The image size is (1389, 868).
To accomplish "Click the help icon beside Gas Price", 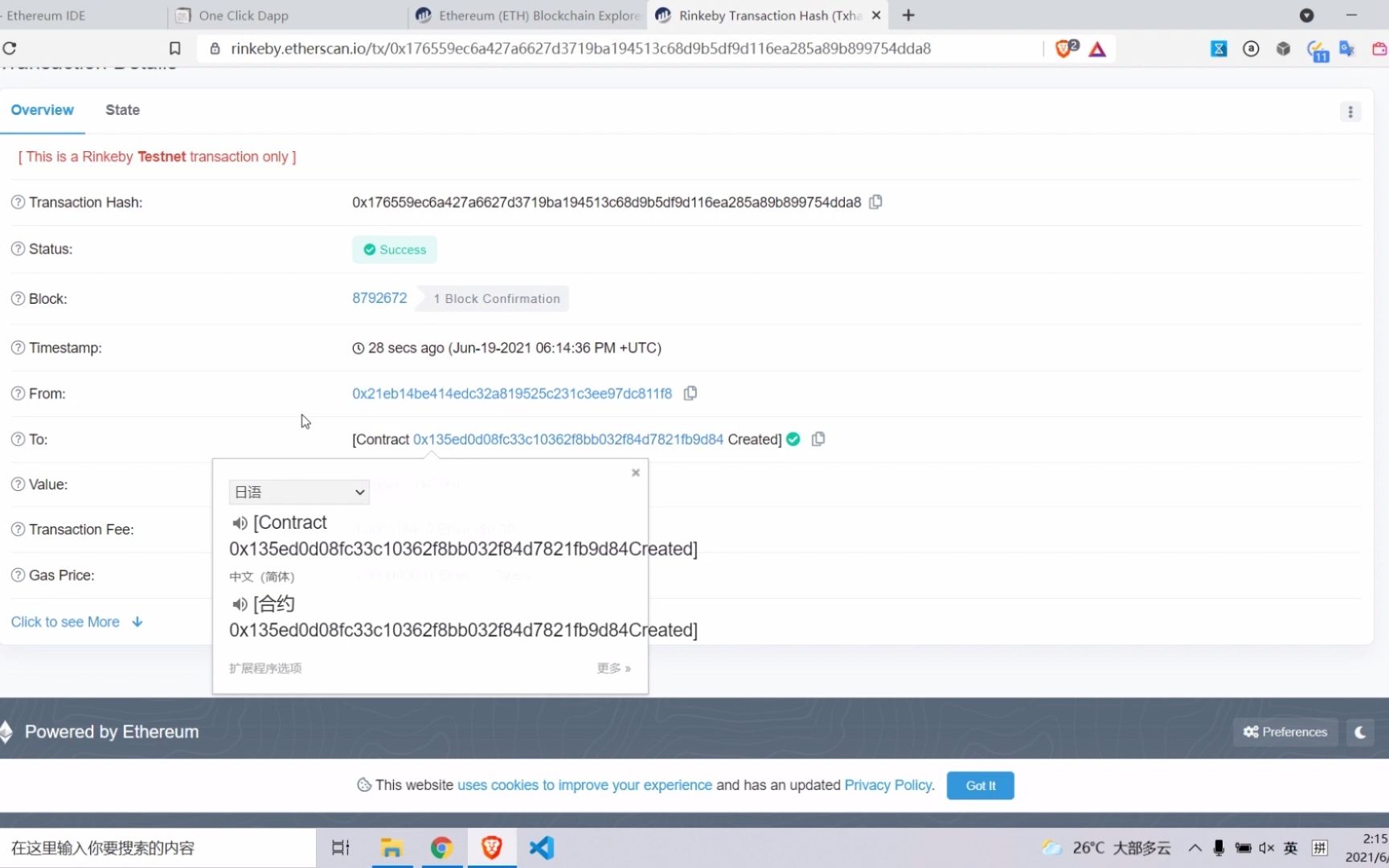I will (x=18, y=575).
